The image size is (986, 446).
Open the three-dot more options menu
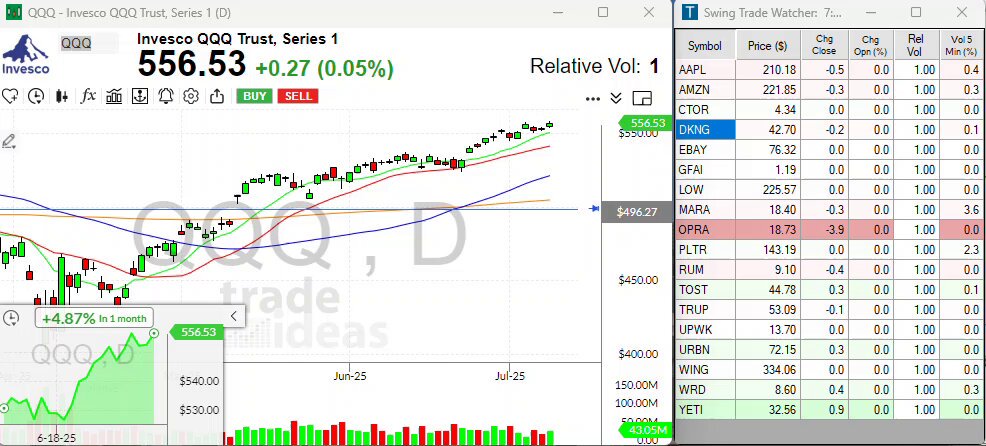(x=592, y=99)
